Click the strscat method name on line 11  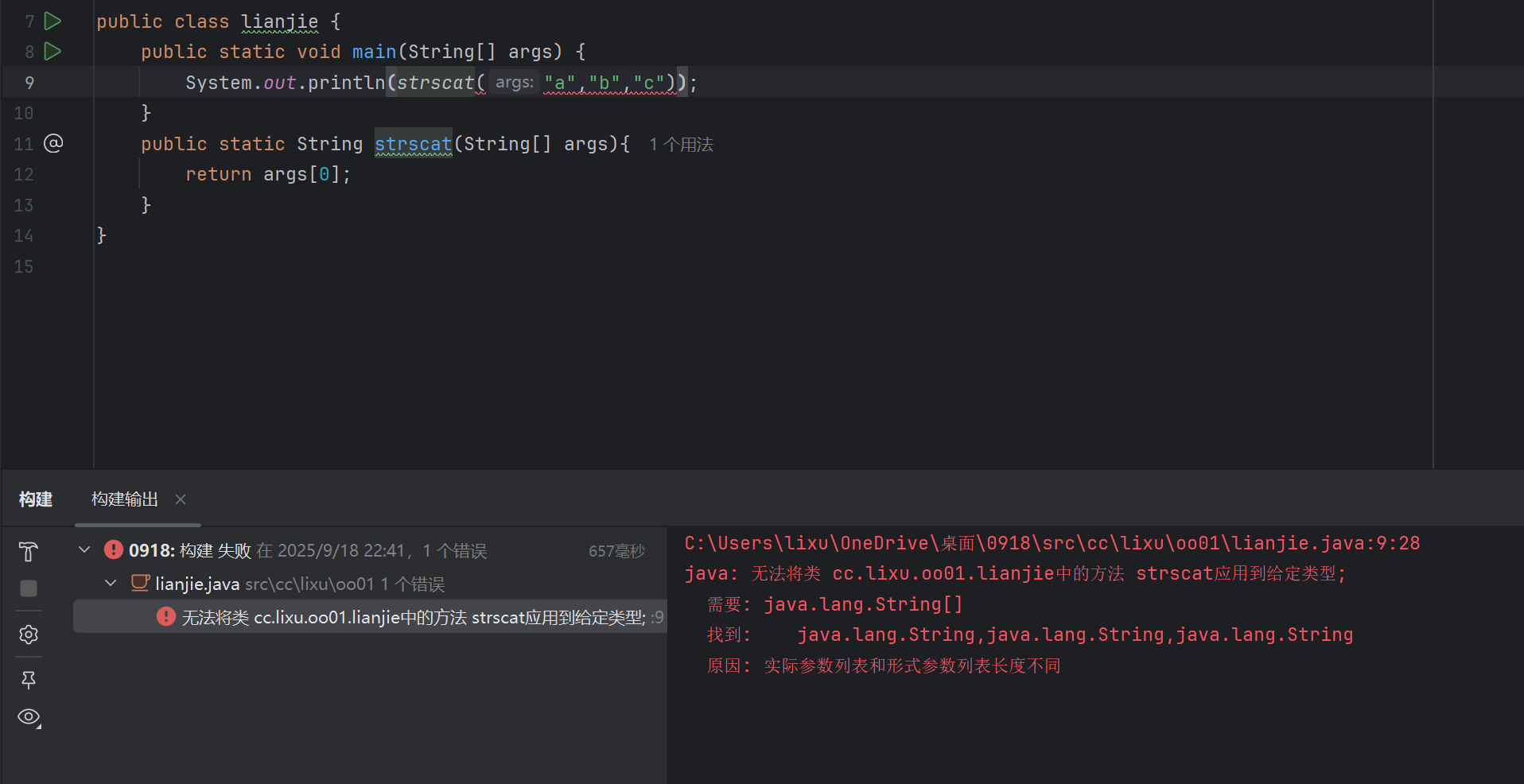(x=413, y=144)
